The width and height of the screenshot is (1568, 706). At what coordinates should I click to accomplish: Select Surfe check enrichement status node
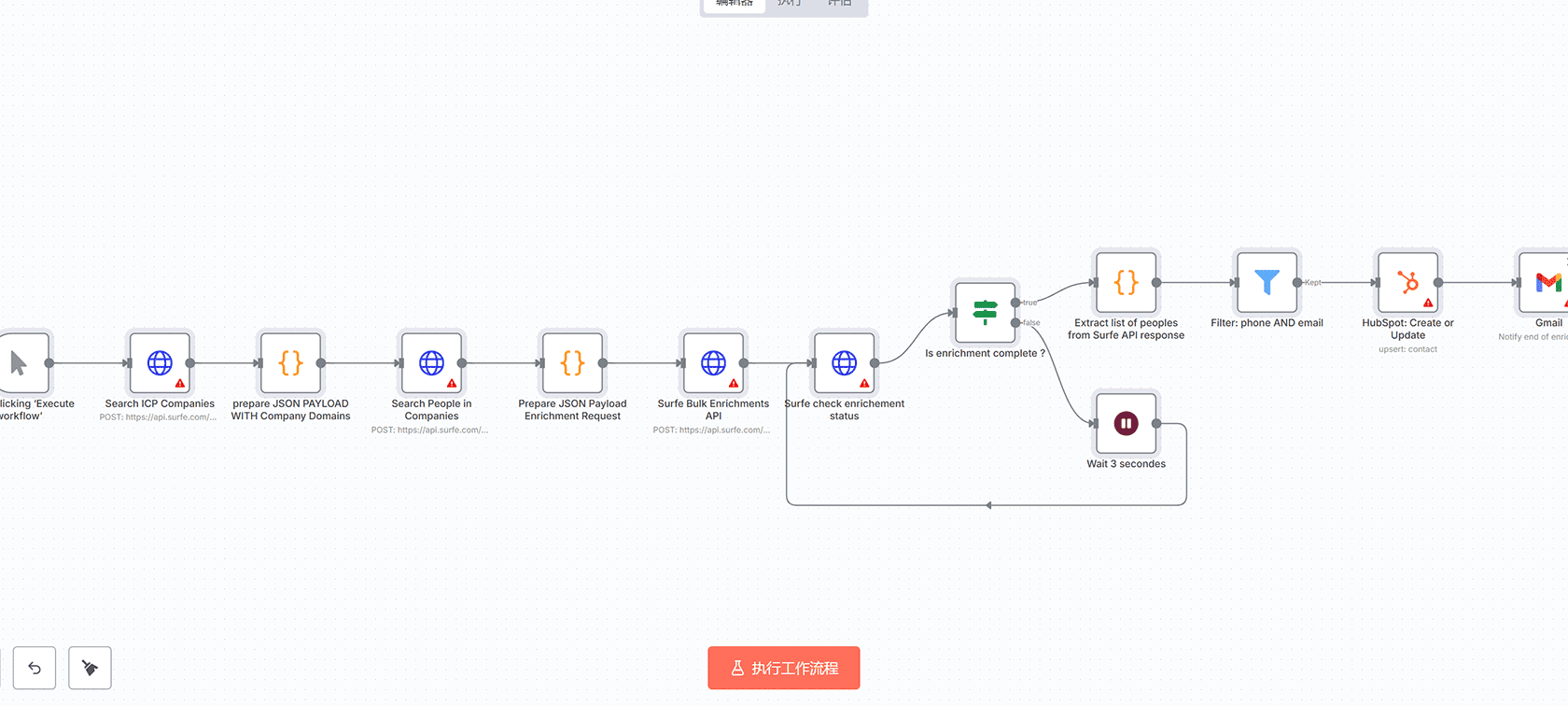[844, 363]
